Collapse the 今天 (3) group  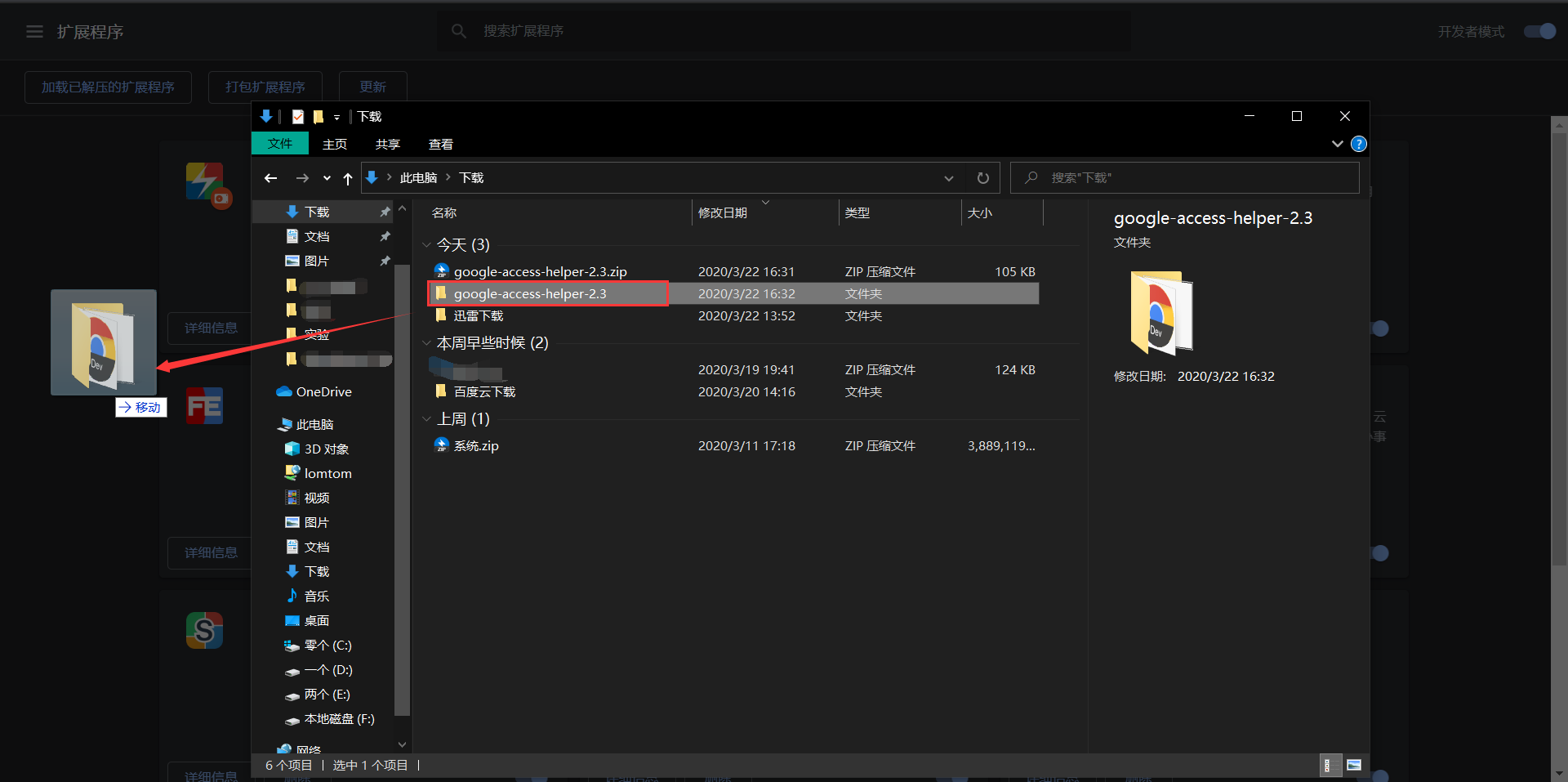(x=426, y=245)
